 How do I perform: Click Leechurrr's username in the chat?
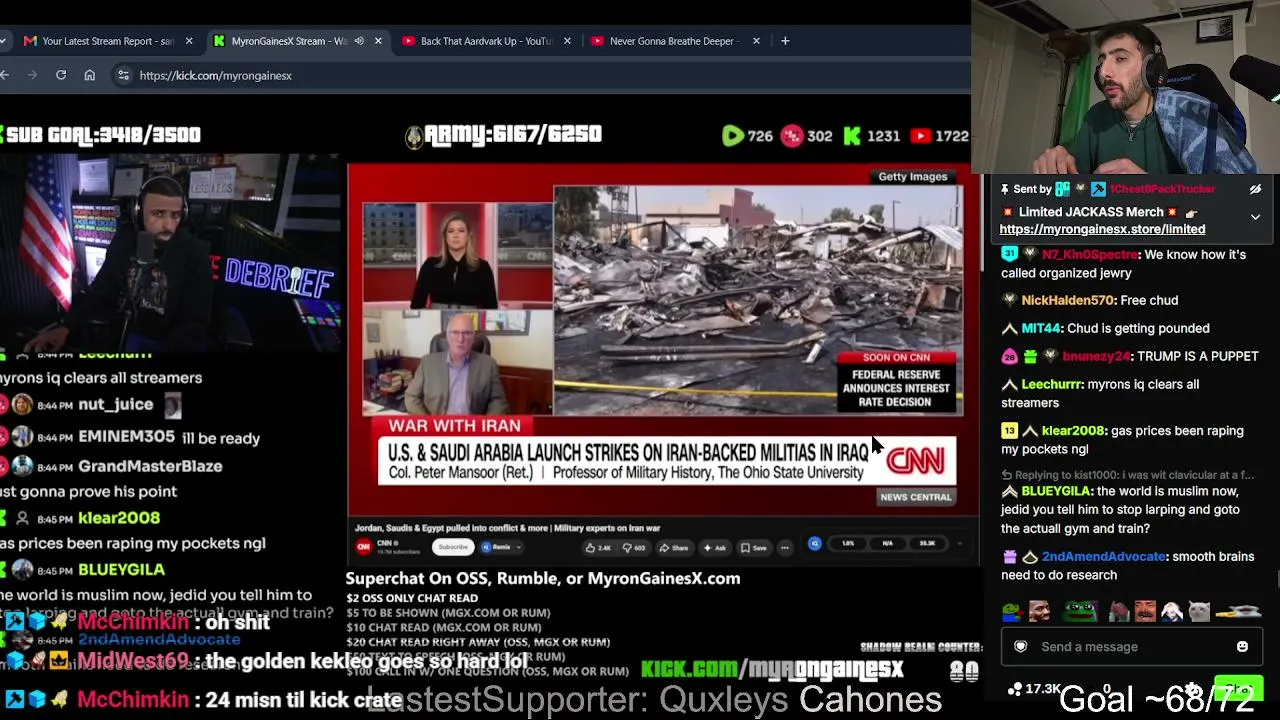pyautogui.click(x=1052, y=384)
